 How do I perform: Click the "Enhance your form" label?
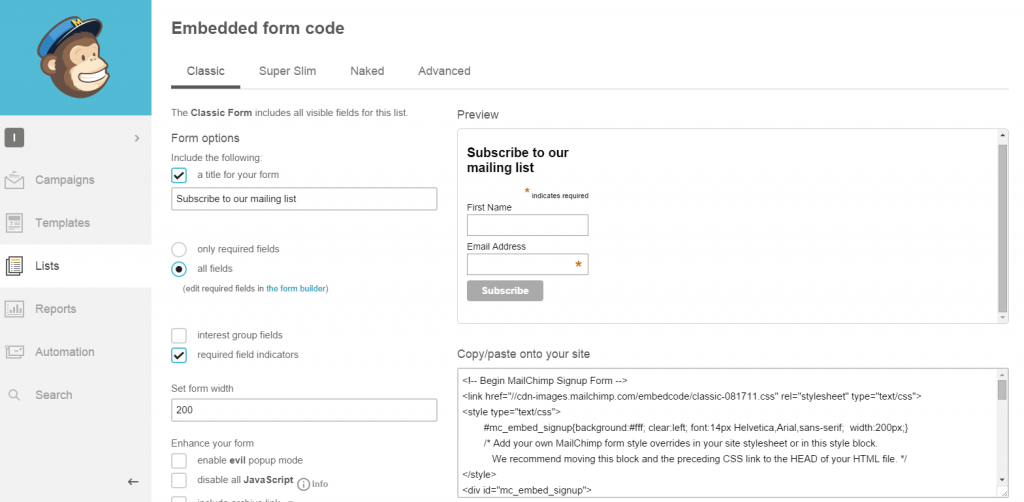click(x=212, y=443)
